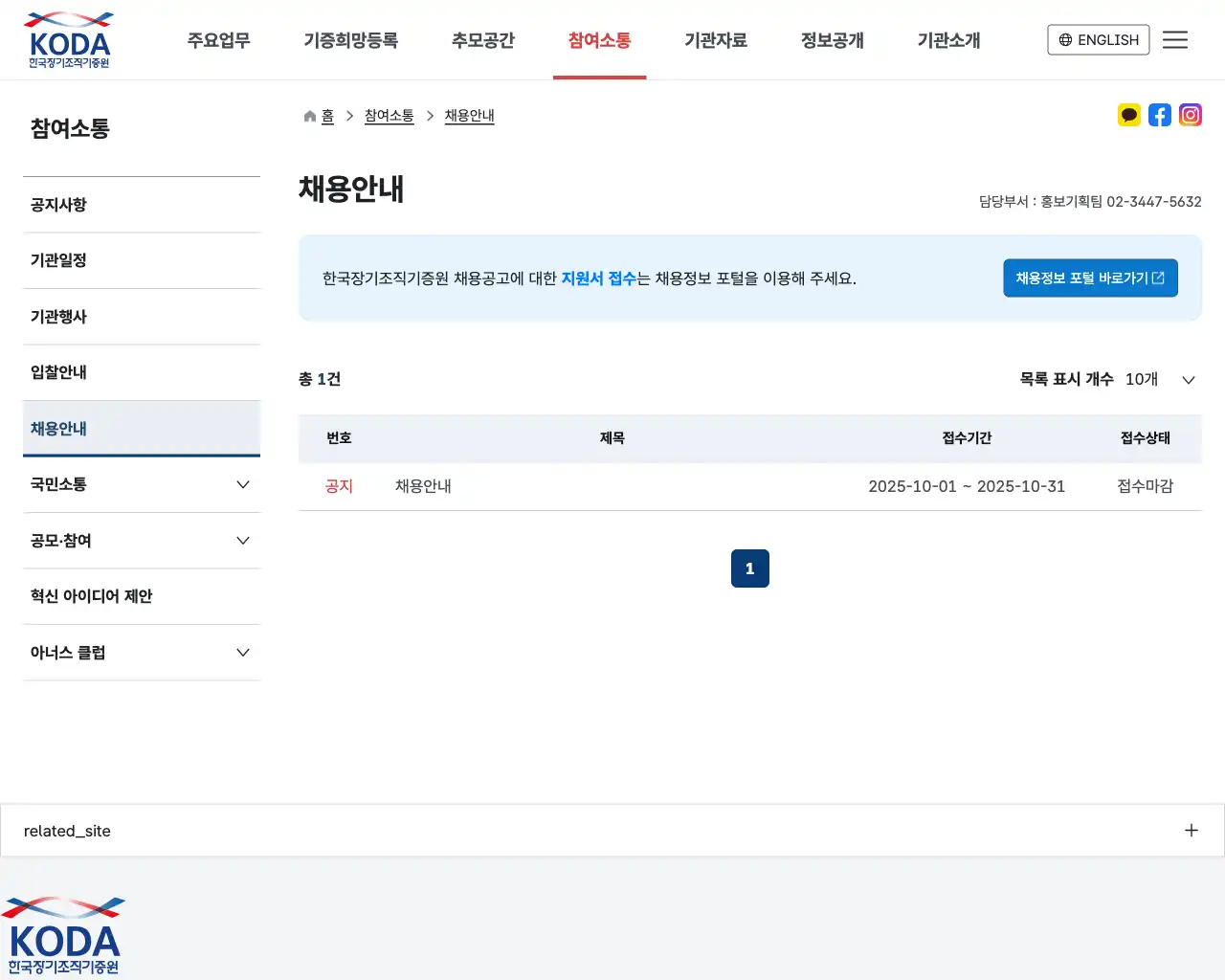This screenshot has height=980, width=1225.
Task: Switch to 기관자료 navigation menu
Action: [716, 40]
